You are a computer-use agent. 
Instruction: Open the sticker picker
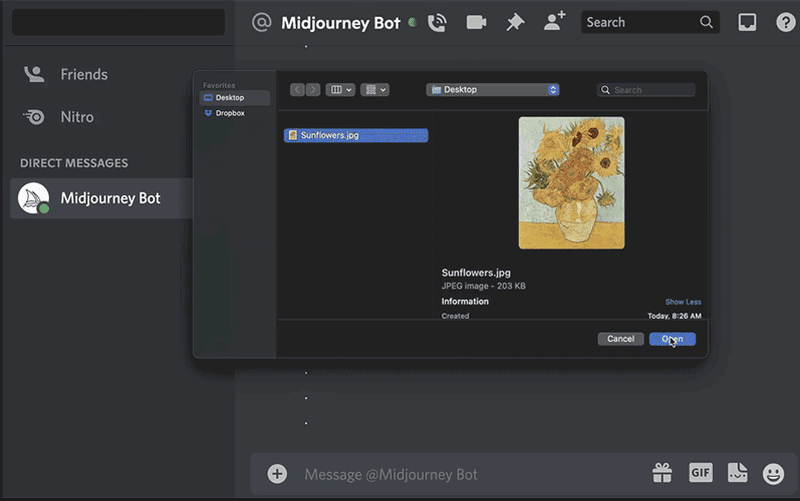pos(737,473)
